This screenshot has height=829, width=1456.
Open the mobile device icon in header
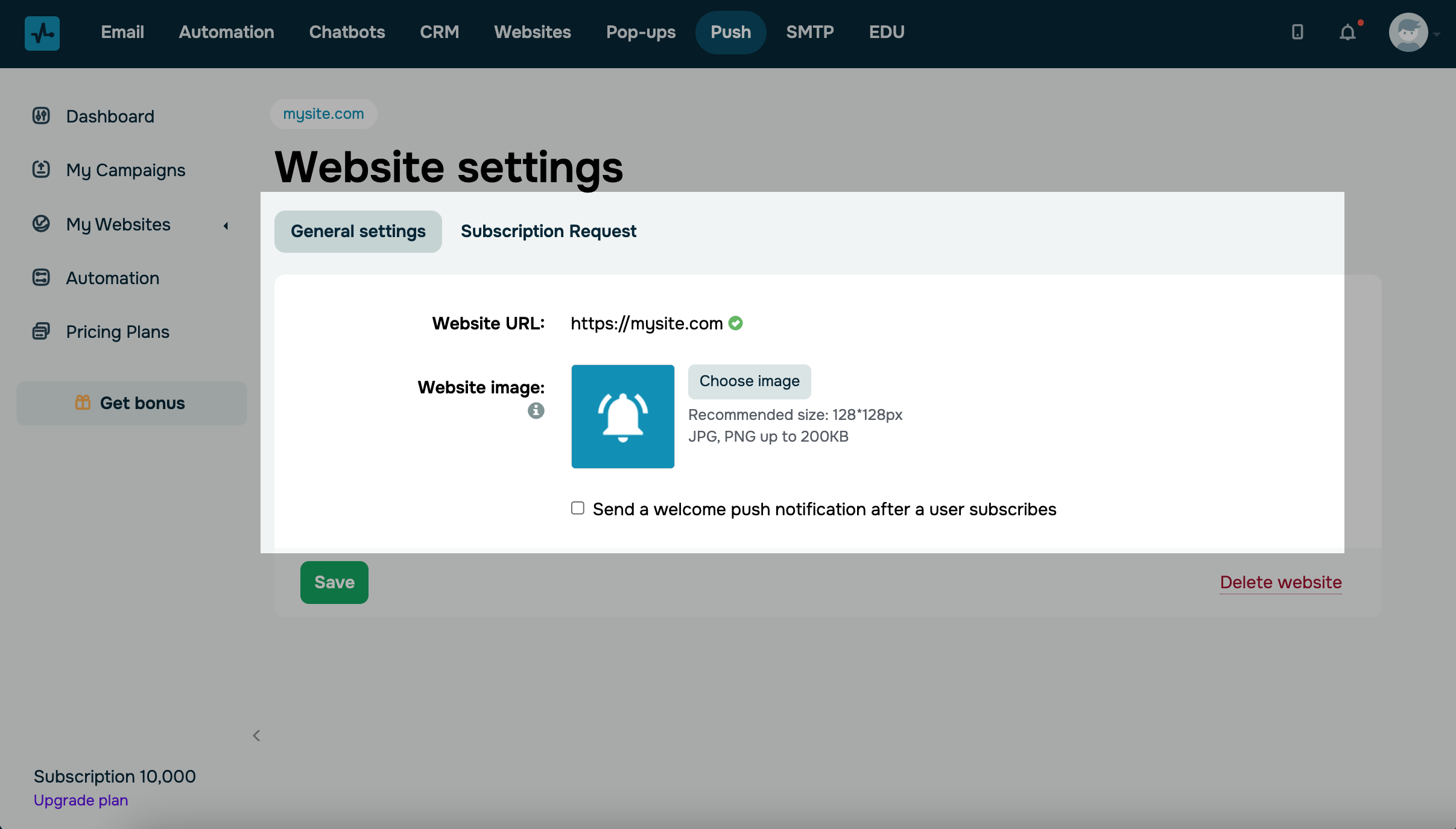point(1297,32)
